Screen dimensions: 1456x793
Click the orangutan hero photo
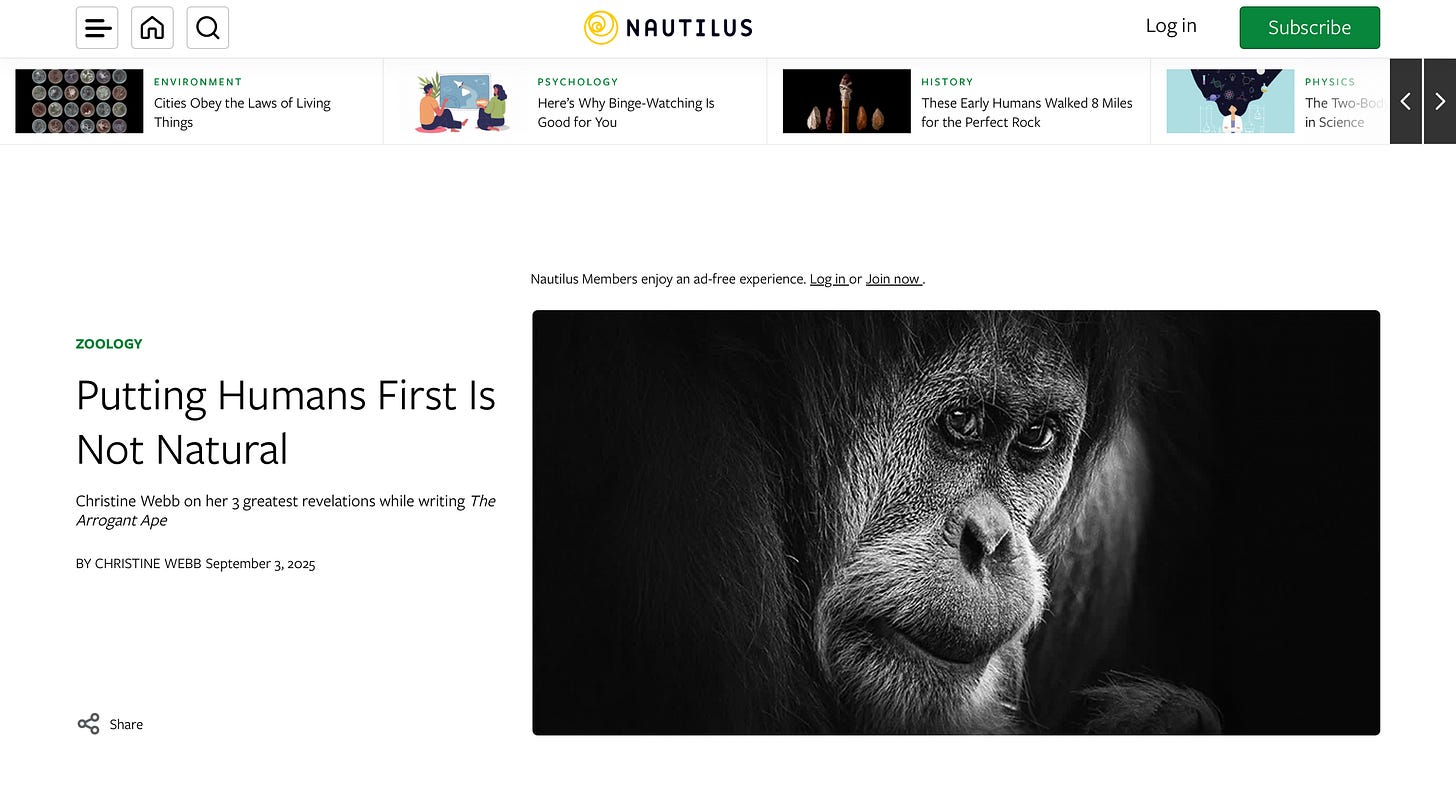pyautogui.click(x=956, y=522)
